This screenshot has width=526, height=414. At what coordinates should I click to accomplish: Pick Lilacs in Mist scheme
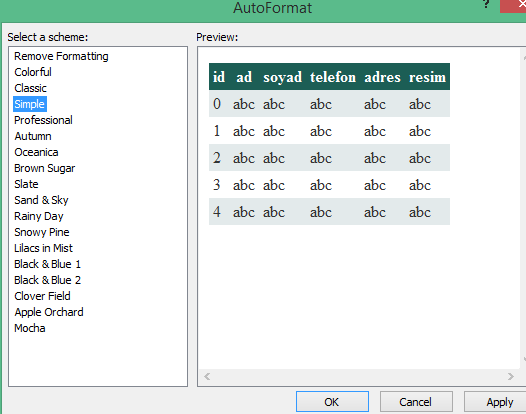(43, 248)
